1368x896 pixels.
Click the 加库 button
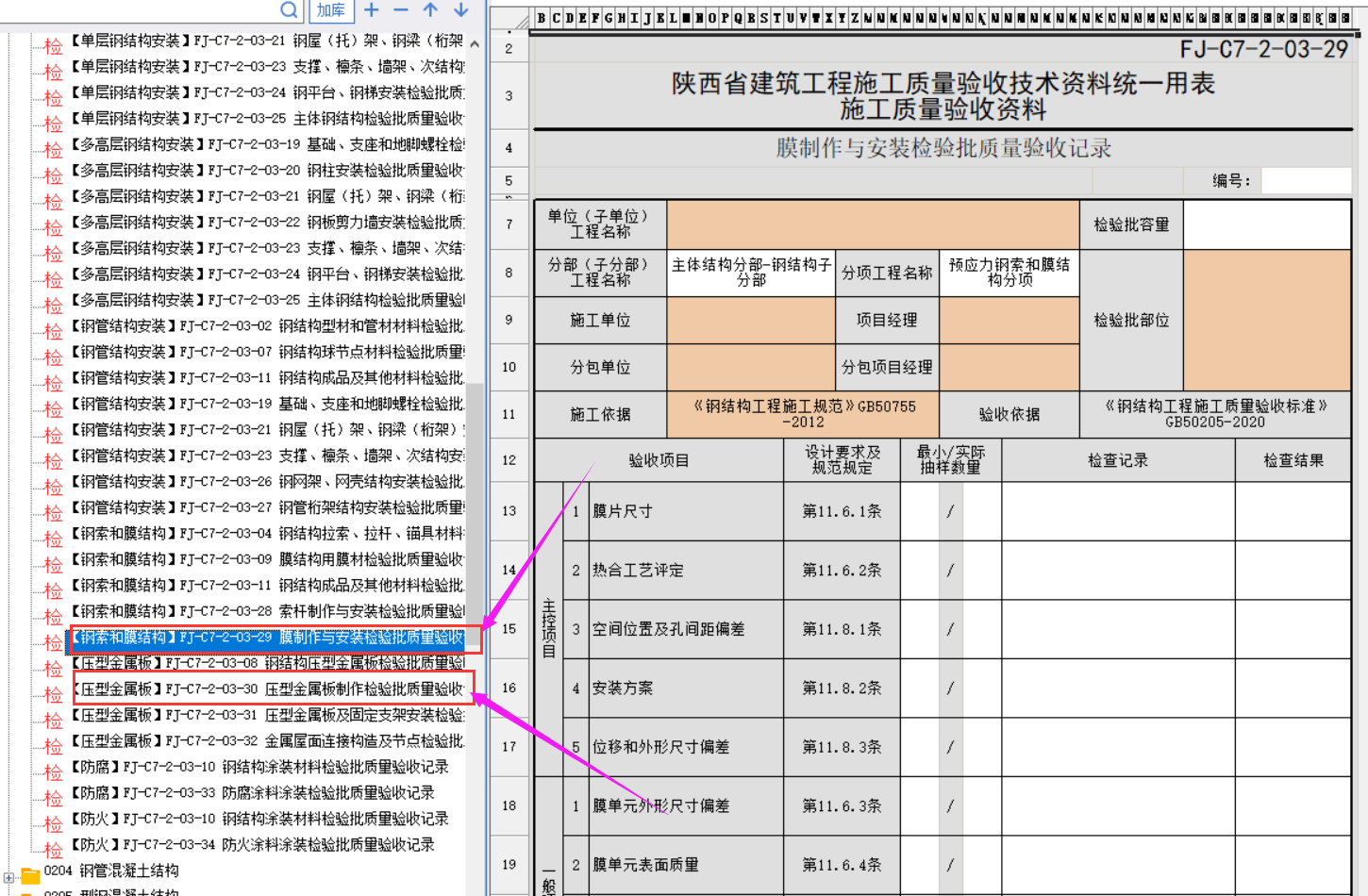331,10
